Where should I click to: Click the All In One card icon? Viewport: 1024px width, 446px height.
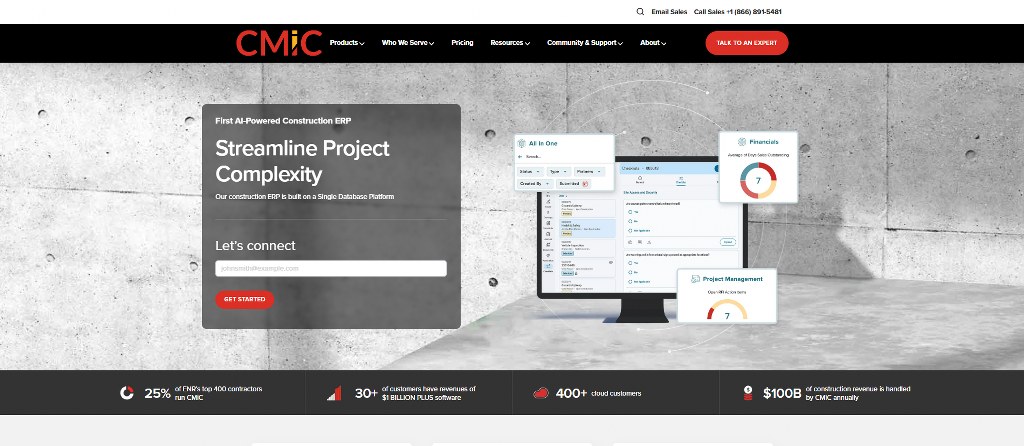(x=521, y=143)
